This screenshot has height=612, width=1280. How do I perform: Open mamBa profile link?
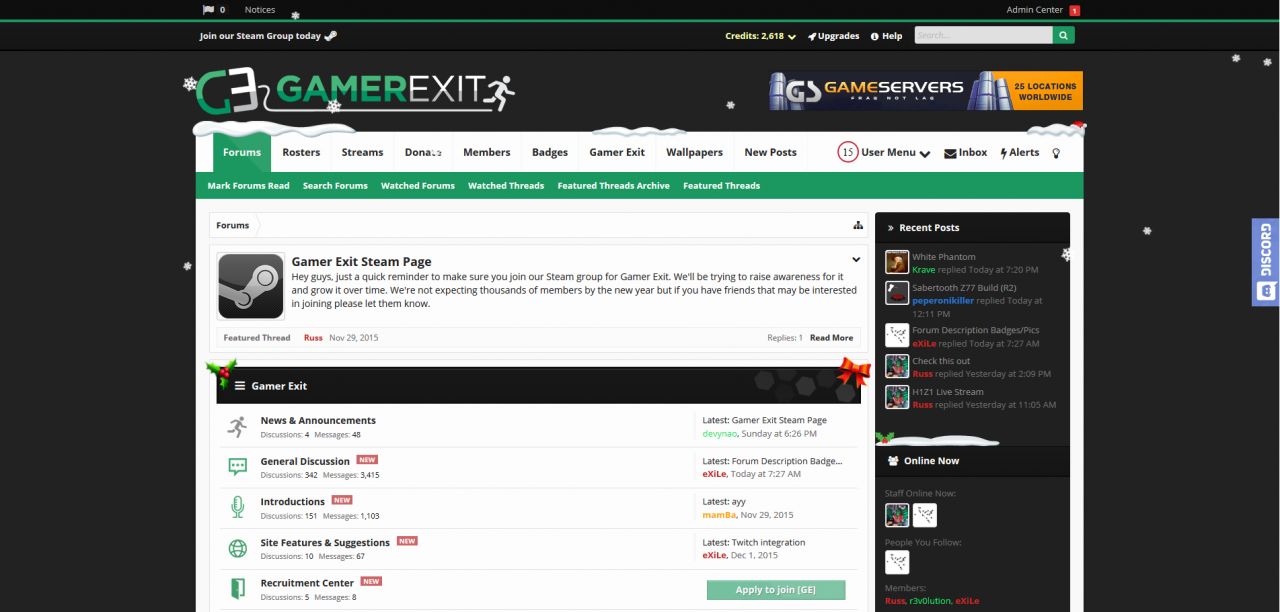pos(719,515)
